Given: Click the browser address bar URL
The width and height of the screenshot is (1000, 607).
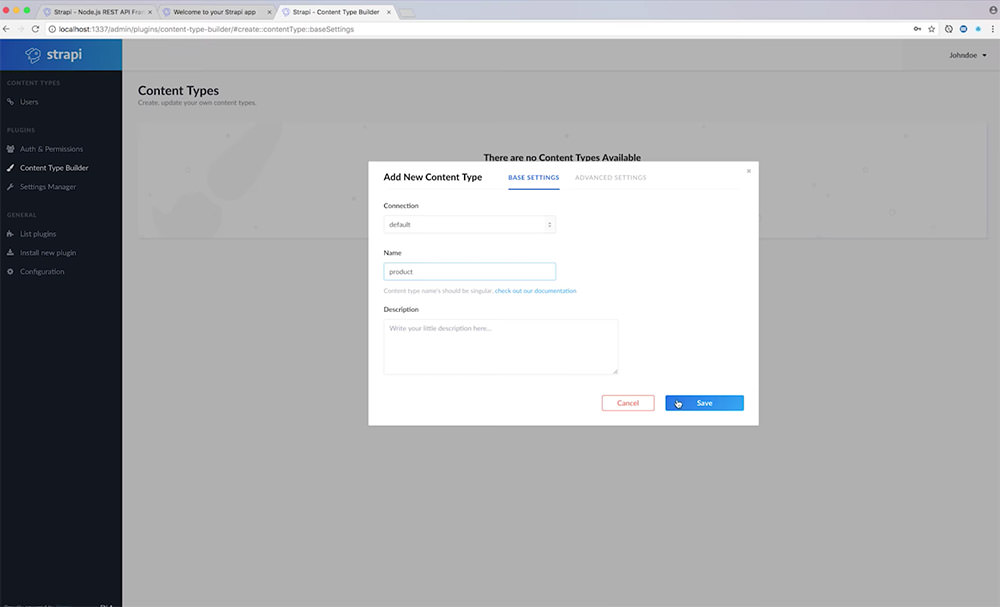Looking at the screenshot, I should [206, 29].
